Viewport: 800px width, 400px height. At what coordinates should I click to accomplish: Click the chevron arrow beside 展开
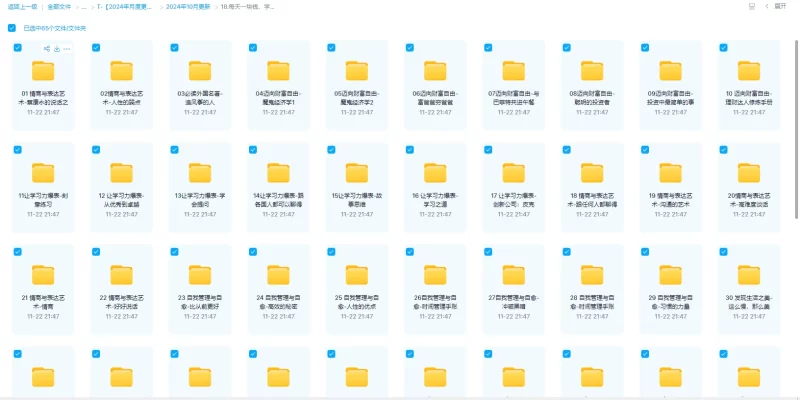[x=769, y=6]
